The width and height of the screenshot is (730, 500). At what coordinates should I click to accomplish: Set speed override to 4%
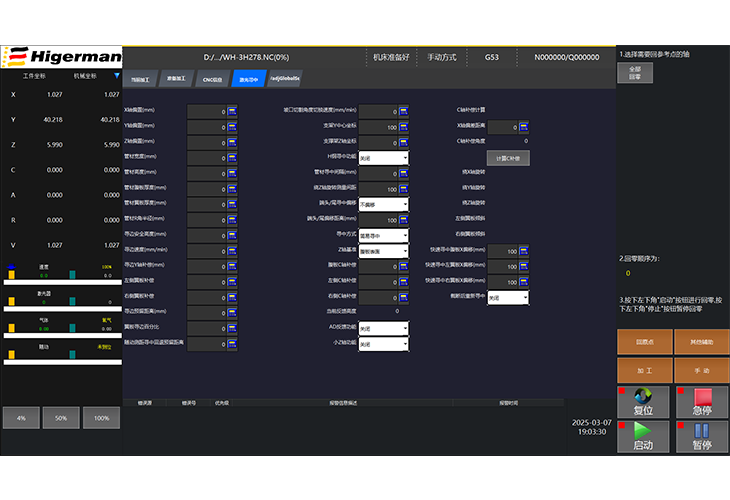click(20, 417)
